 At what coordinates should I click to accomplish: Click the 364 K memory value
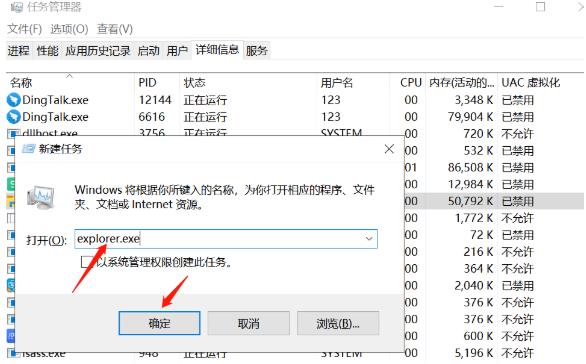tap(478, 269)
